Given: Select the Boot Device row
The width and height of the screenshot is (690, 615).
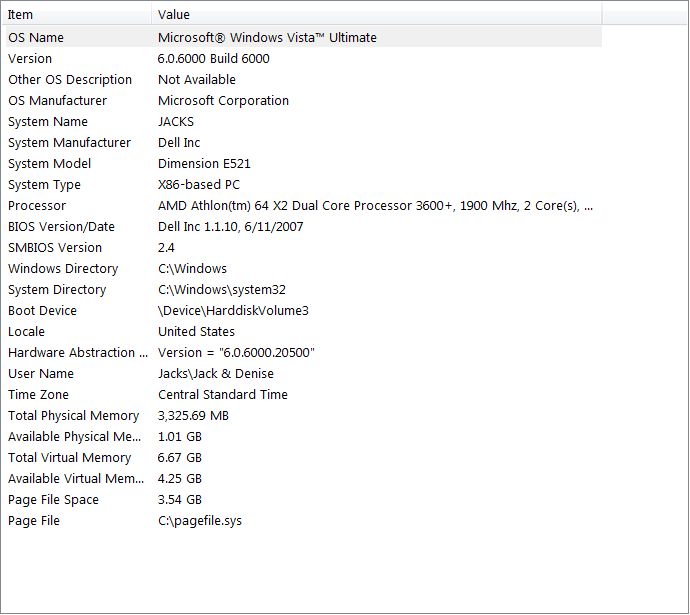Looking at the screenshot, I should [304, 311].
